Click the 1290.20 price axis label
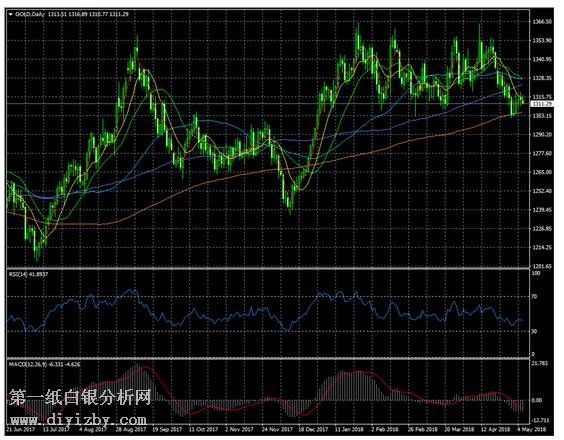 click(x=542, y=135)
